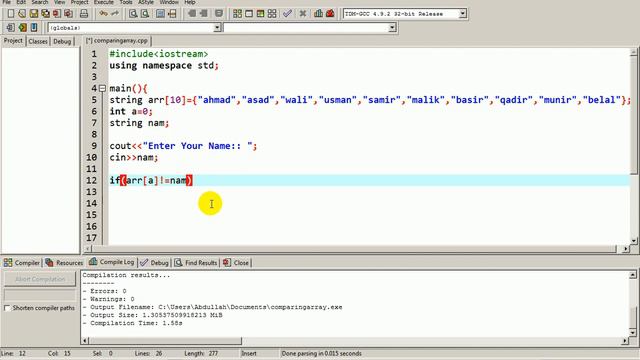Click the 'string nam;' code line
Image resolution: width=640 pixels, height=360 pixels.
[x=139, y=123]
